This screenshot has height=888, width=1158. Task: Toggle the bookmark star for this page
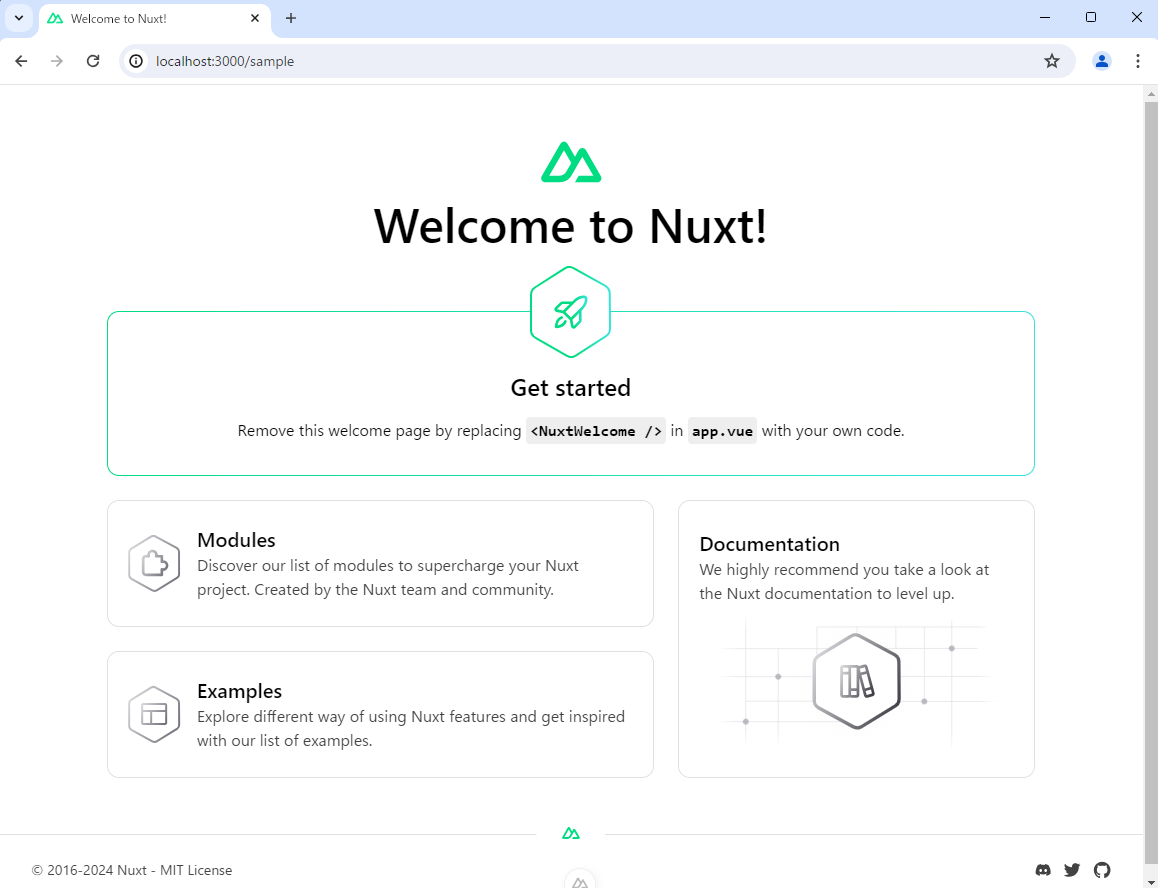(1052, 61)
